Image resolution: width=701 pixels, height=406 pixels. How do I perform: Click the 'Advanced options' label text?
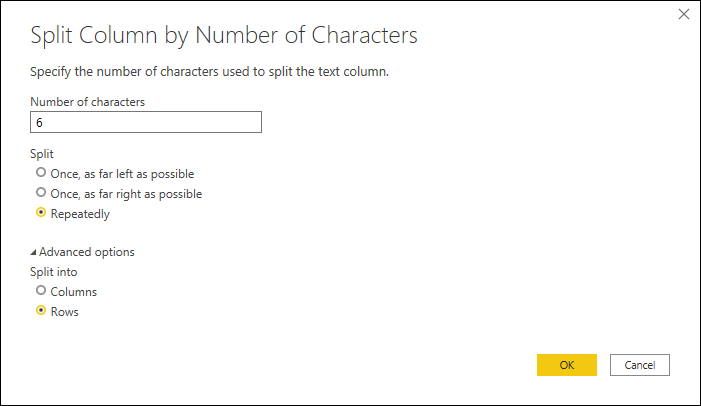tap(87, 252)
